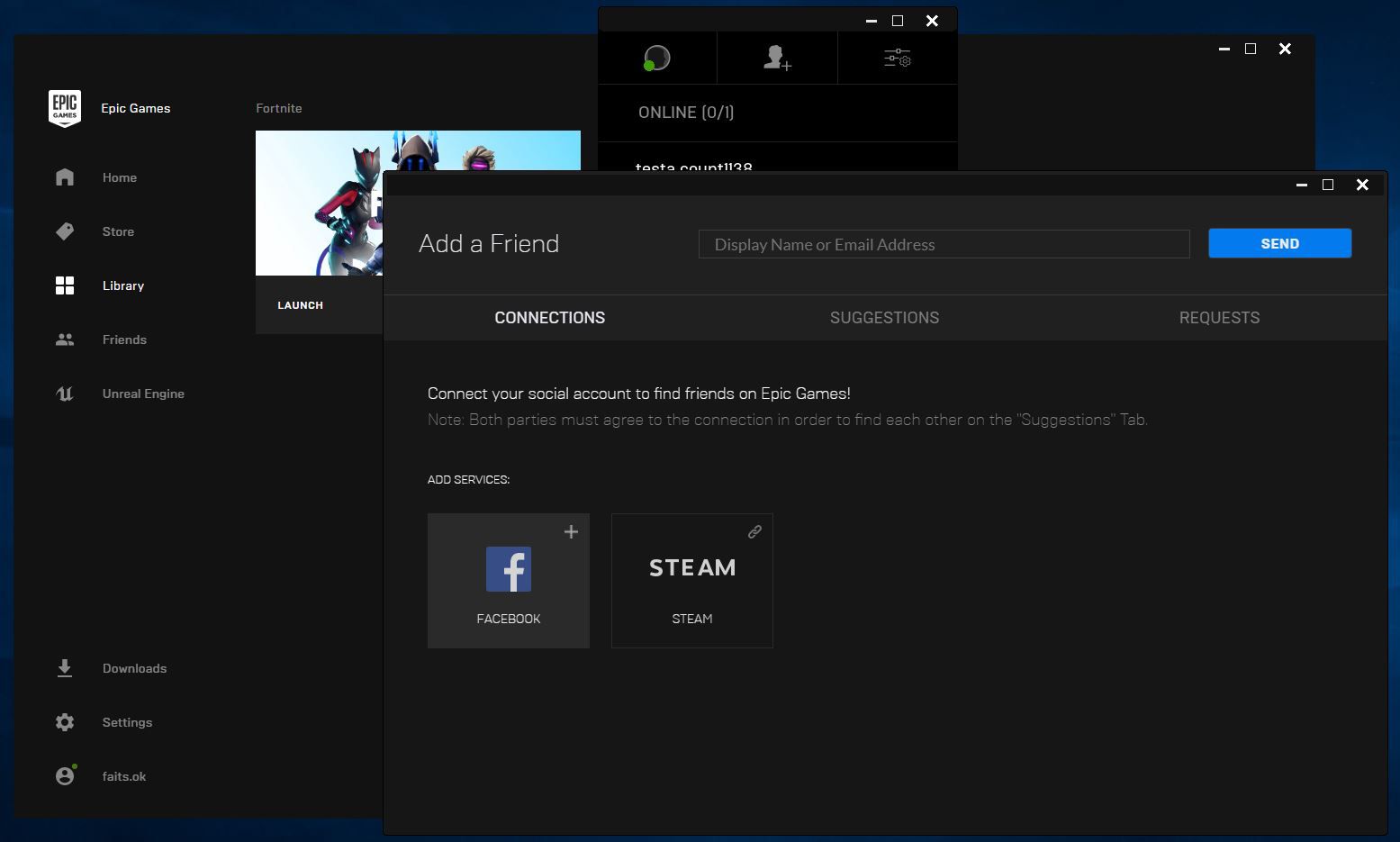
Task: Click the link icon on Steam card
Action: (x=754, y=532)
